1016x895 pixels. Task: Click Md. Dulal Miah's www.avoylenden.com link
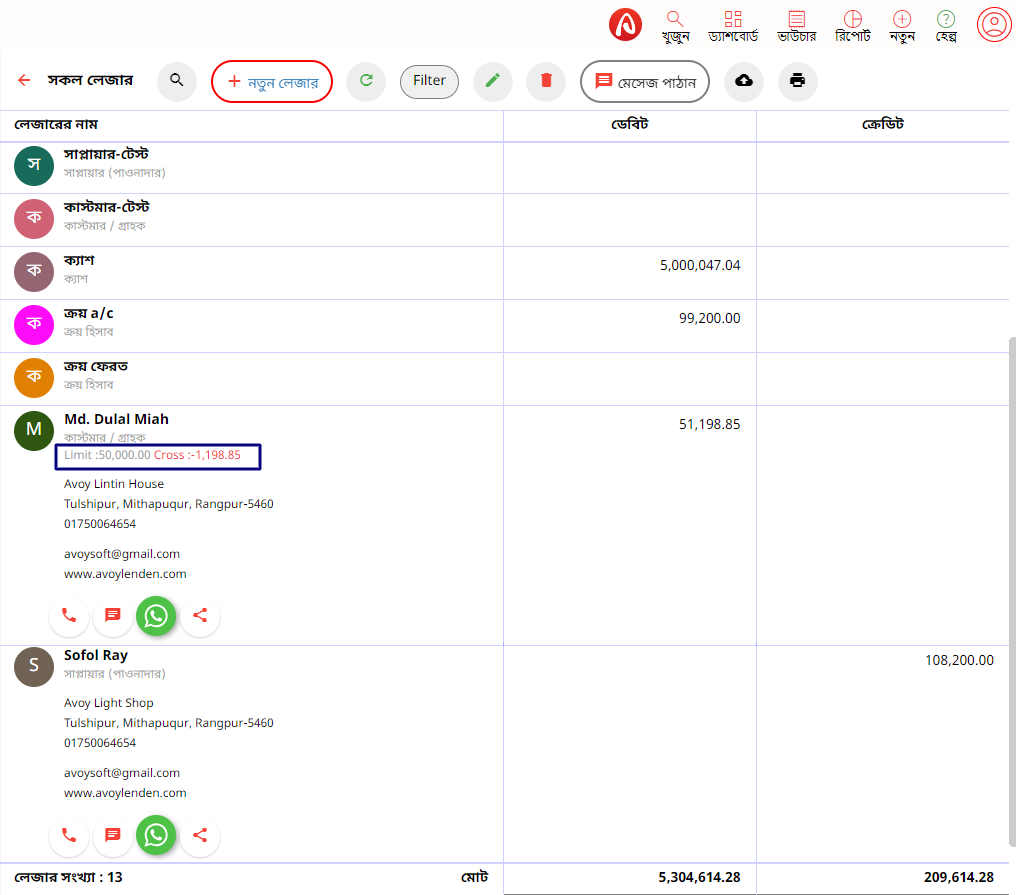point(125,574)
